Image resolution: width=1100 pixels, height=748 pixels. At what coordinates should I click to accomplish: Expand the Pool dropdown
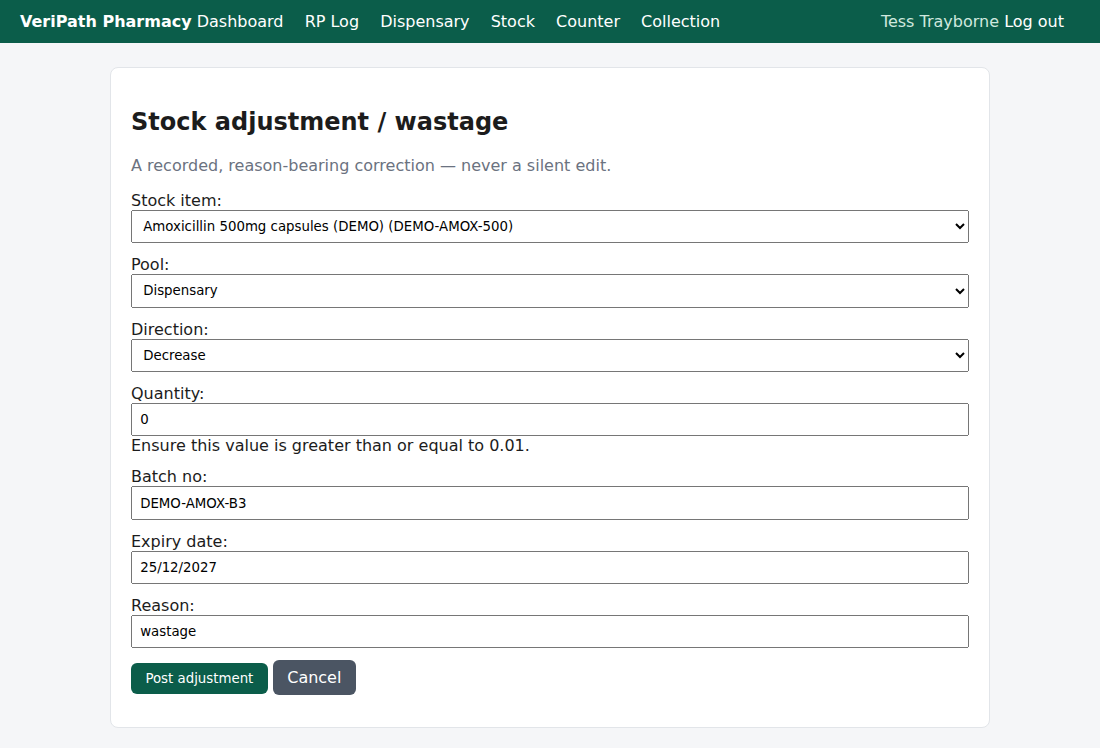point(549,290)
